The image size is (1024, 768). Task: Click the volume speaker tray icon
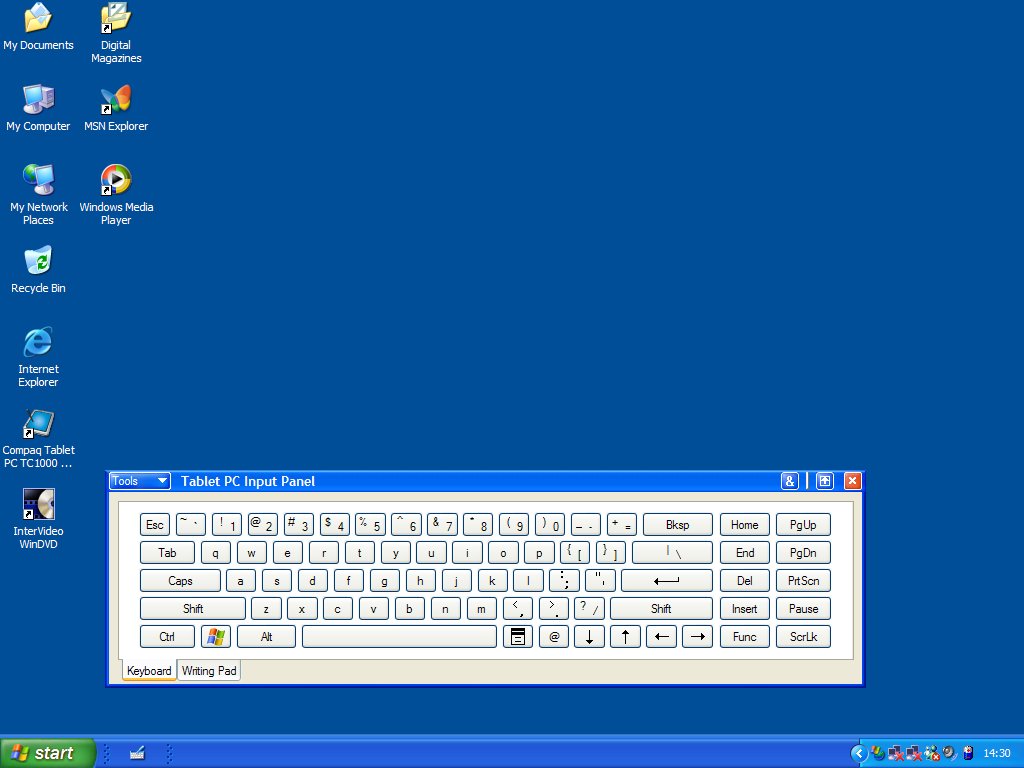click(950, 754)
